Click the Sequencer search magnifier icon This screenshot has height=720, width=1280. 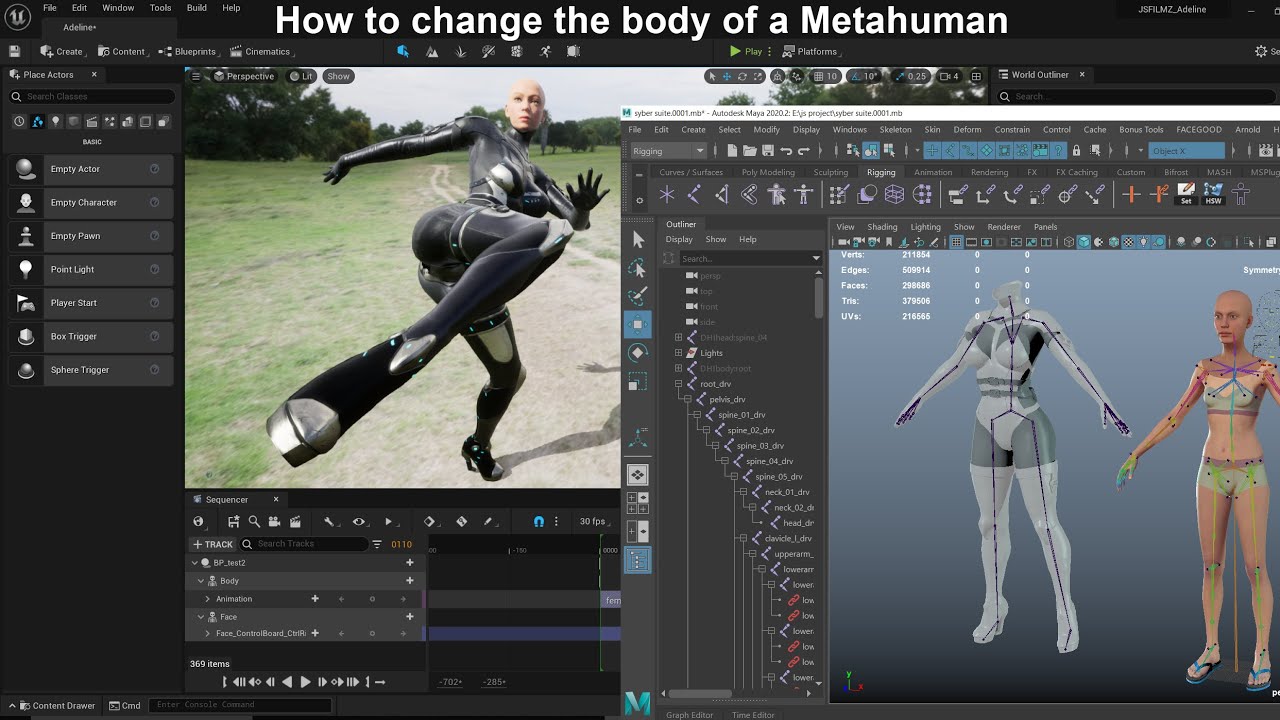coord(254,521)
